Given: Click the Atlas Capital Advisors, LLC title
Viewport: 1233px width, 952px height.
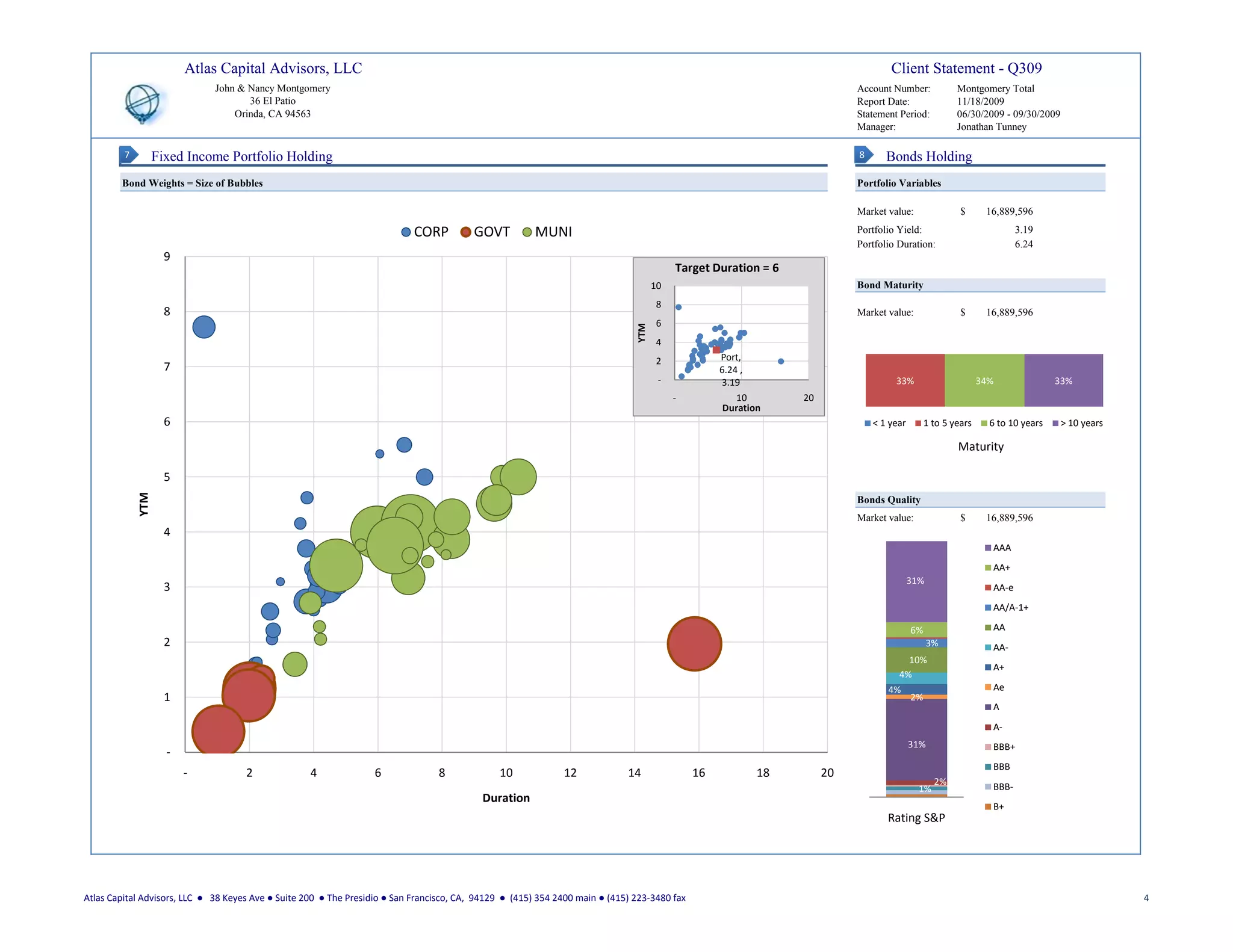Looking at the screenshot, I should pos(273,68).
